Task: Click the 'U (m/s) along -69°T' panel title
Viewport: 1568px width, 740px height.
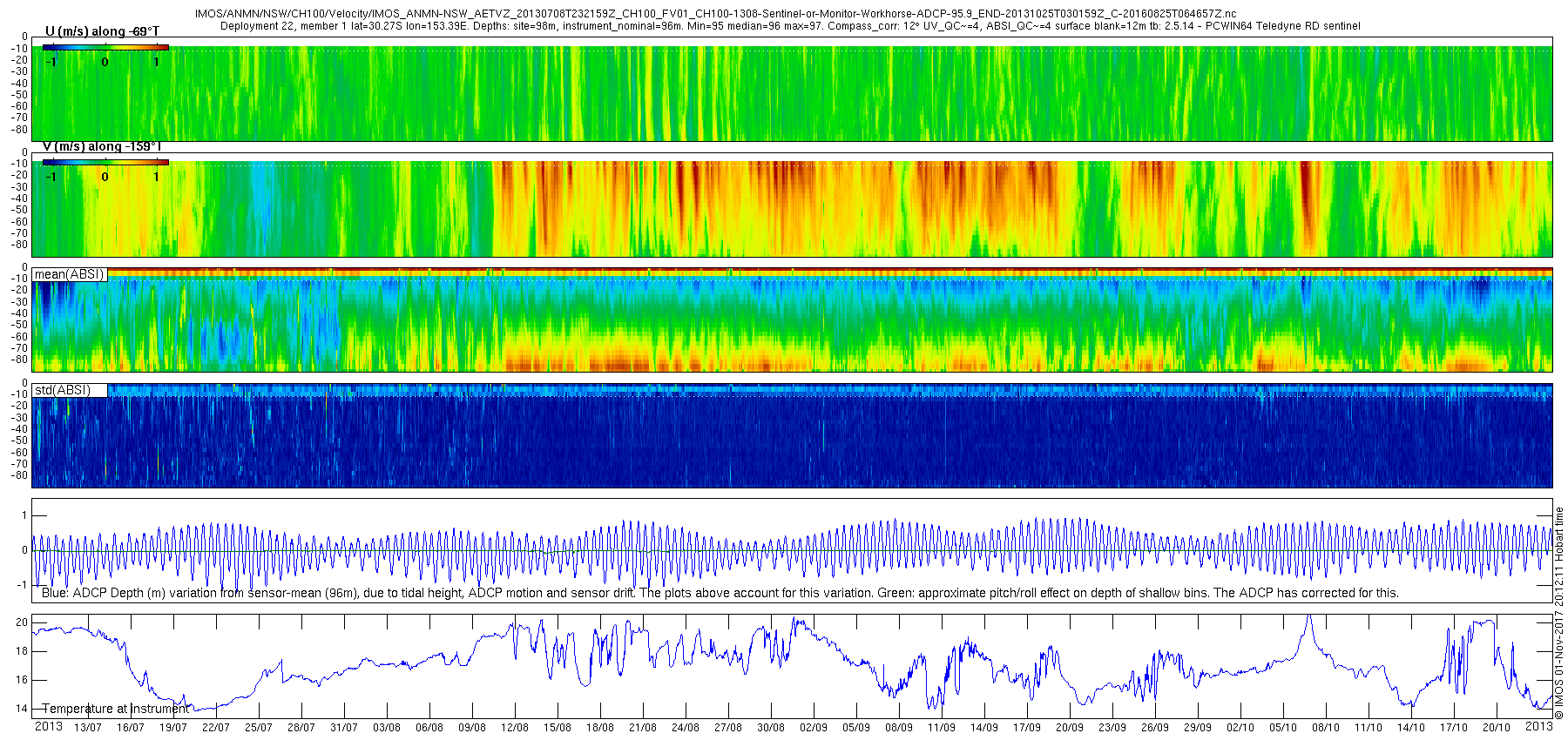Action: 102,31
